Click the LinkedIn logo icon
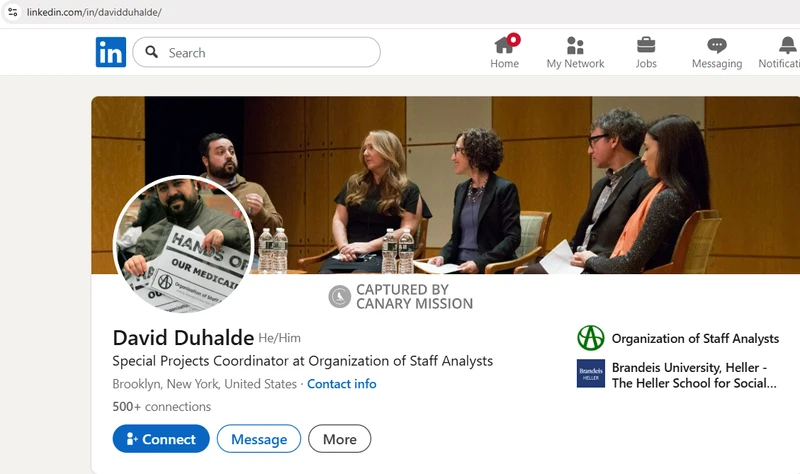 [111, 52]
